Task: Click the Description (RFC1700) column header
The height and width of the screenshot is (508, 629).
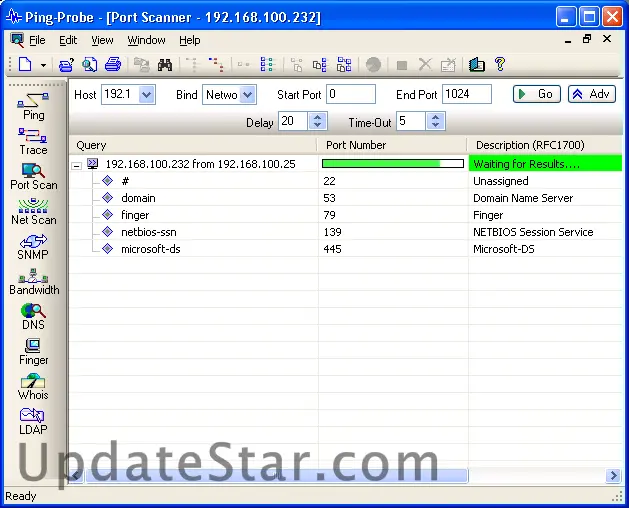Action: [x=545, y=145]
